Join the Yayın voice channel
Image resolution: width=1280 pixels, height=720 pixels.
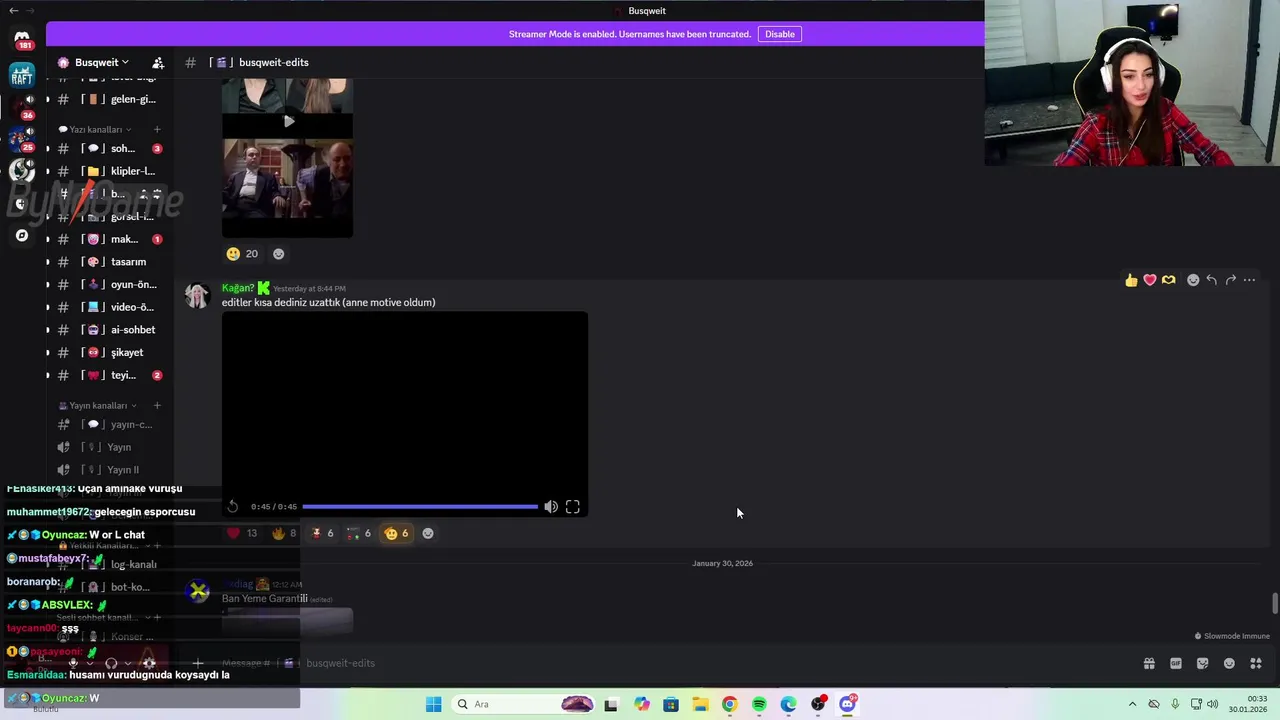point(108,447)
